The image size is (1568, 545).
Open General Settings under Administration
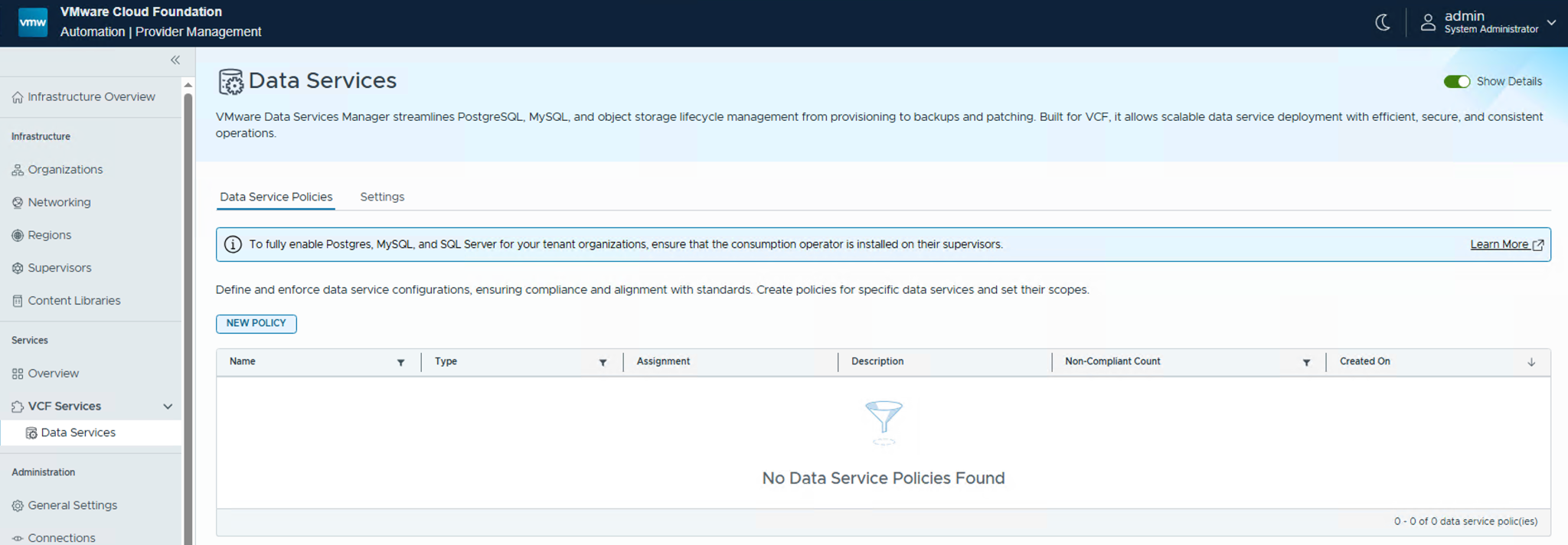point(72,505)
